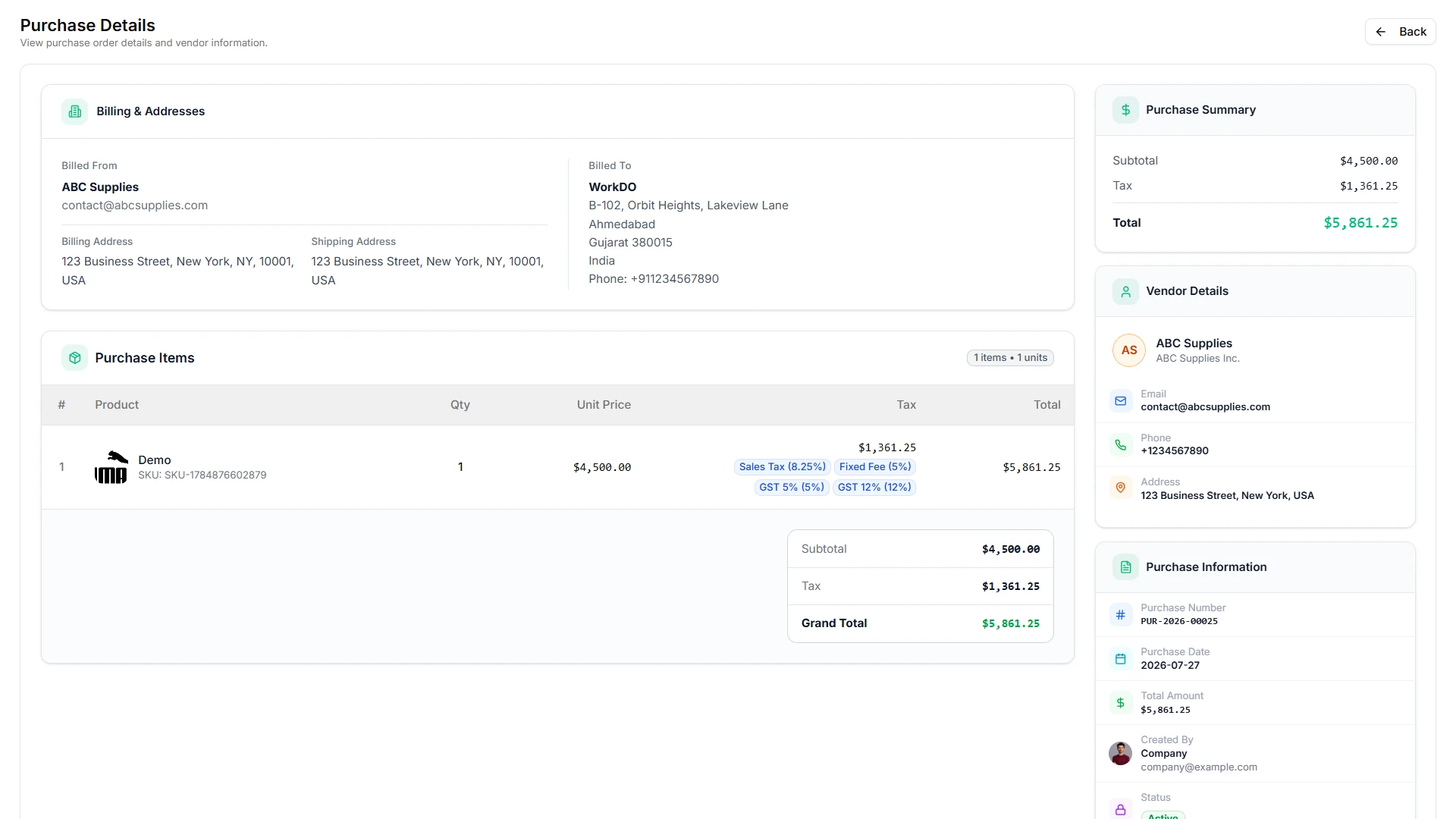
Task: Click the Sales Tax (8.25%) badge
Action: click(783, 467)
